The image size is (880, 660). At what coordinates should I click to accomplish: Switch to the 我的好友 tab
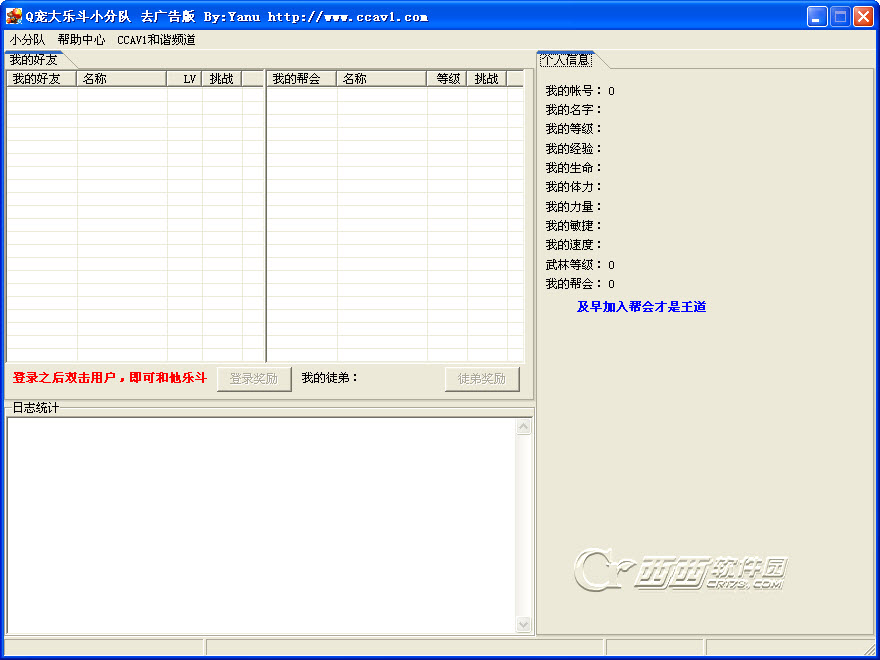tap(34, 60)
